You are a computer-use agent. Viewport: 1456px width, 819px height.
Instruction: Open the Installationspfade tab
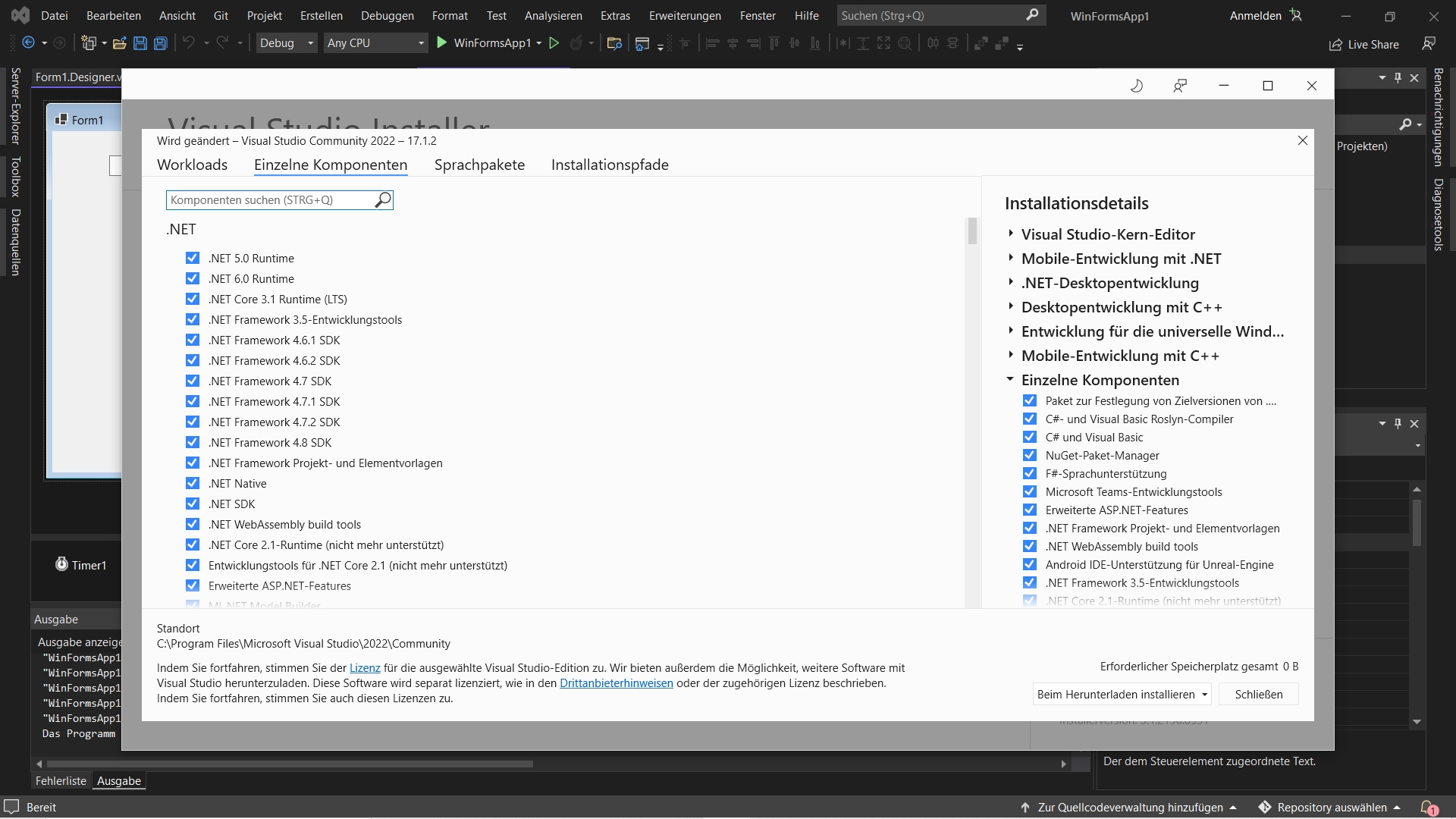[610, 165]
